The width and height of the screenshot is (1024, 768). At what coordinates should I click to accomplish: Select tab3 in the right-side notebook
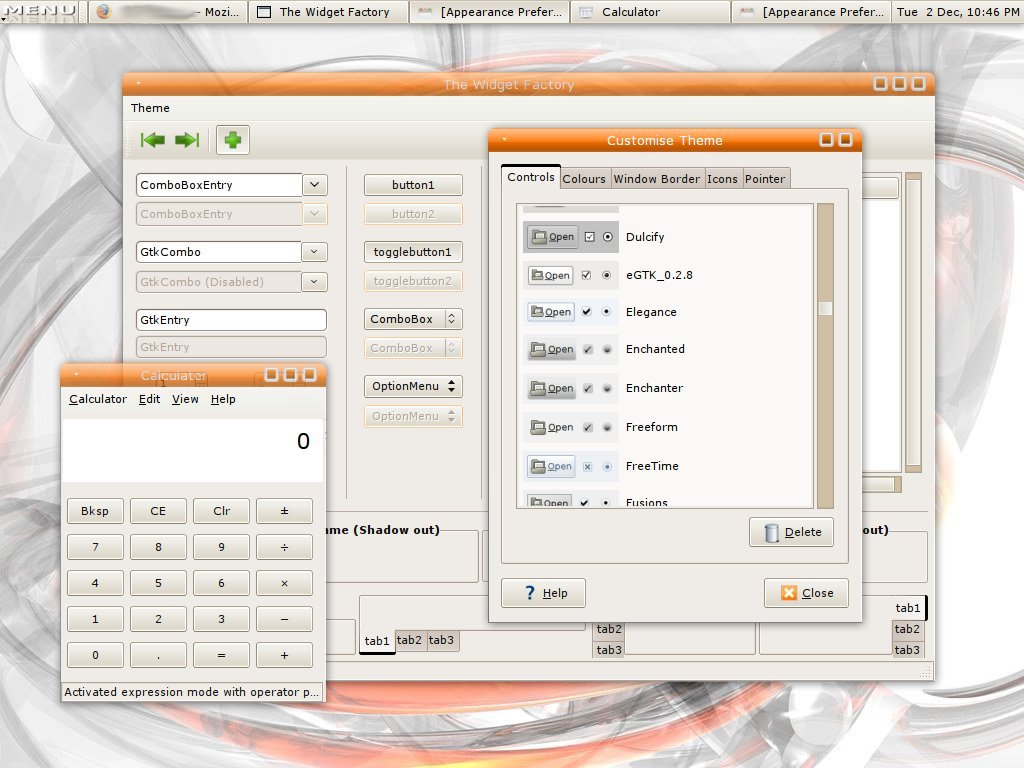pos(908,650)
